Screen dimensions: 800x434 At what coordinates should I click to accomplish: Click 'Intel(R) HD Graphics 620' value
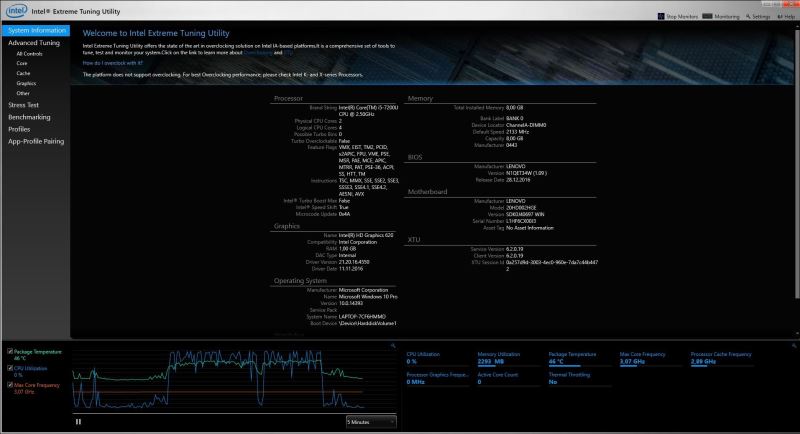(x=366, y=235)
